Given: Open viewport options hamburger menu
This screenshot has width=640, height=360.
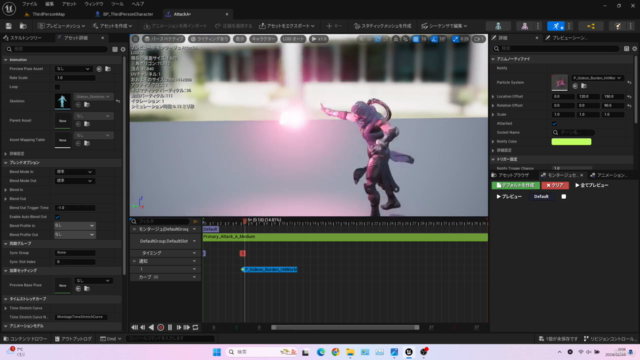Looking at the screenshot, I should click(136, 39).
